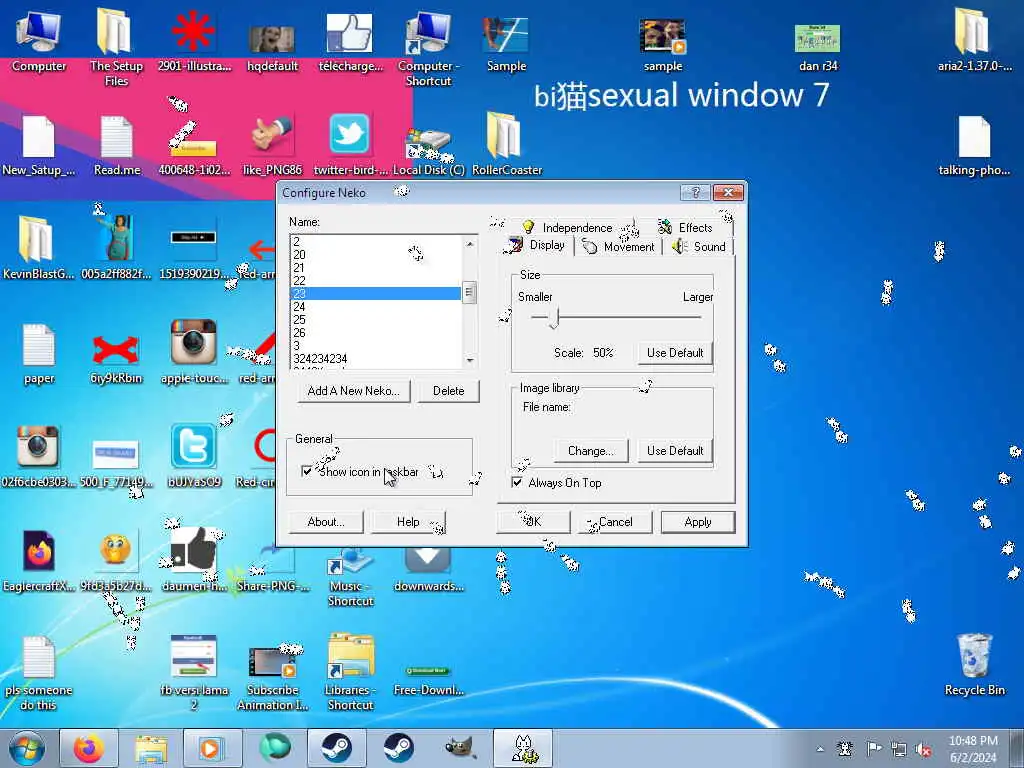Click the Name list scroll up arrow
The image size is (1024, 768).
(x=470, y=244)
